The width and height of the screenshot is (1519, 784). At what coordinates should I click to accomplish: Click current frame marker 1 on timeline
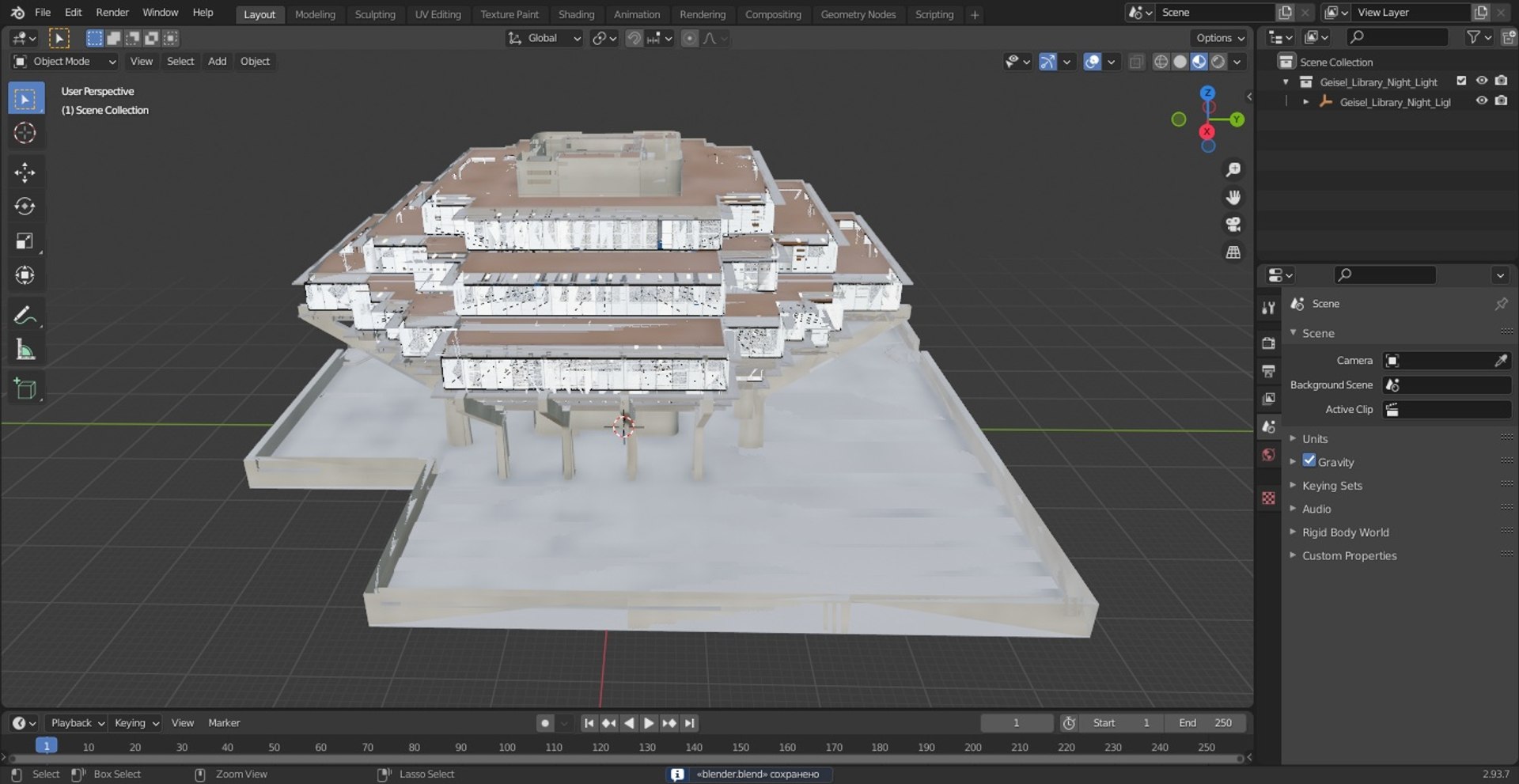(47, 746)
